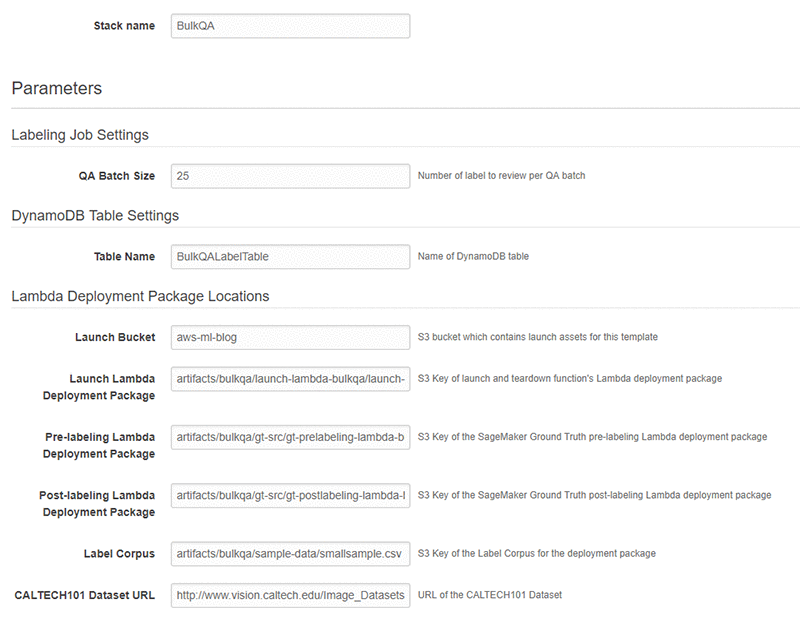800x627 pixels.
Task: Select the QA Batch Size field
Action: click(x=290, y=176)
